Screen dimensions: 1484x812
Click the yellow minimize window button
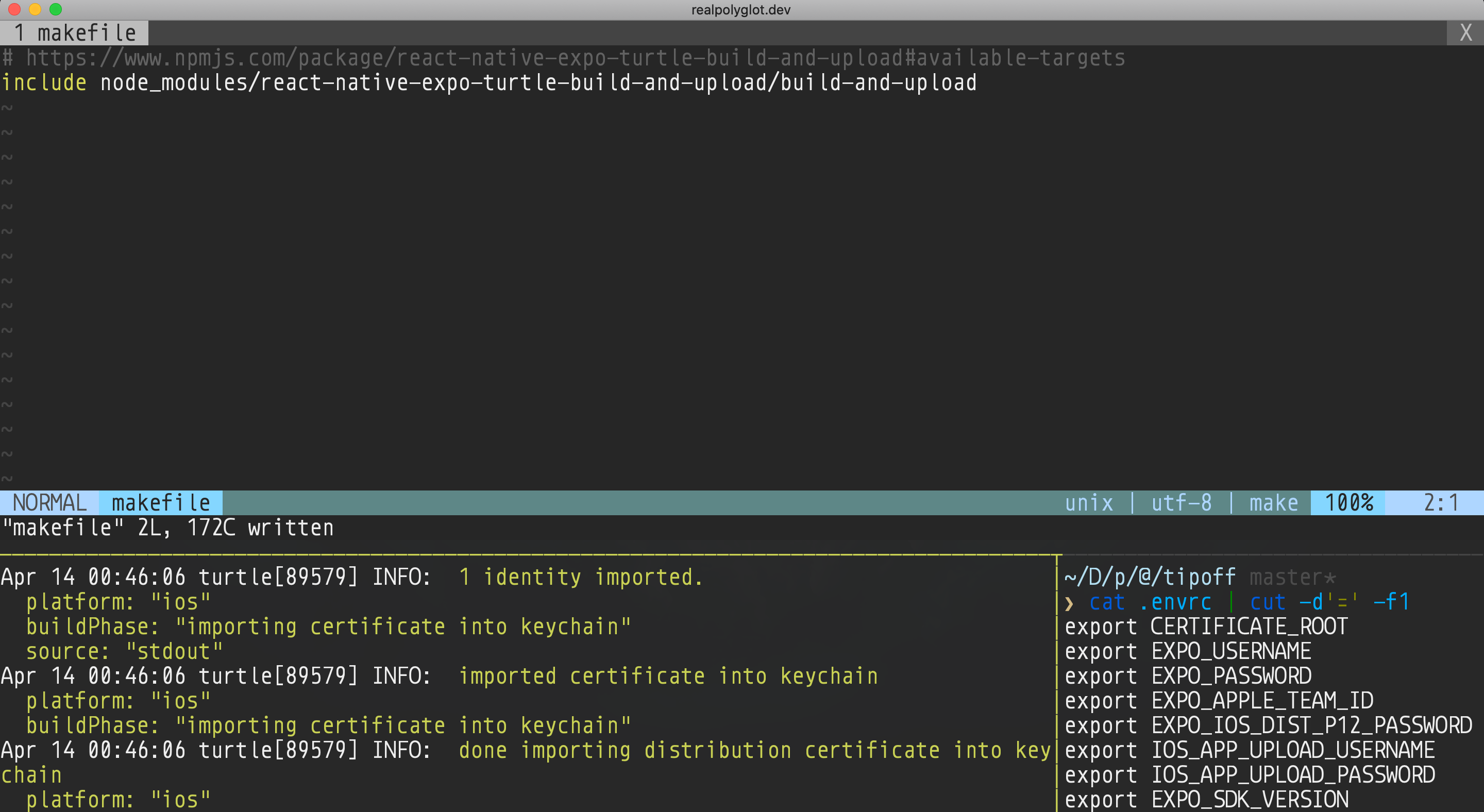click(35, 9)
